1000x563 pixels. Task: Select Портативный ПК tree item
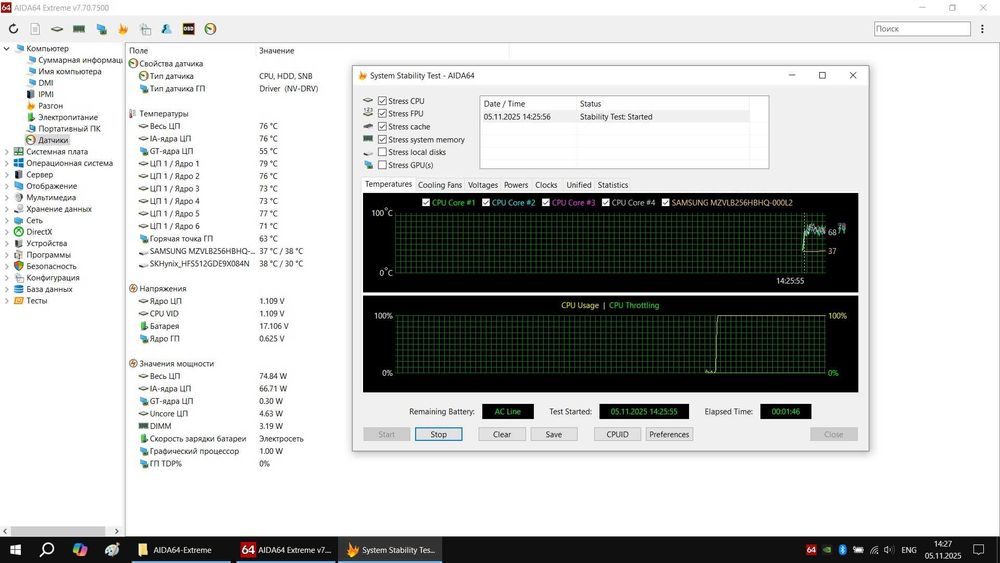point(69,128)
